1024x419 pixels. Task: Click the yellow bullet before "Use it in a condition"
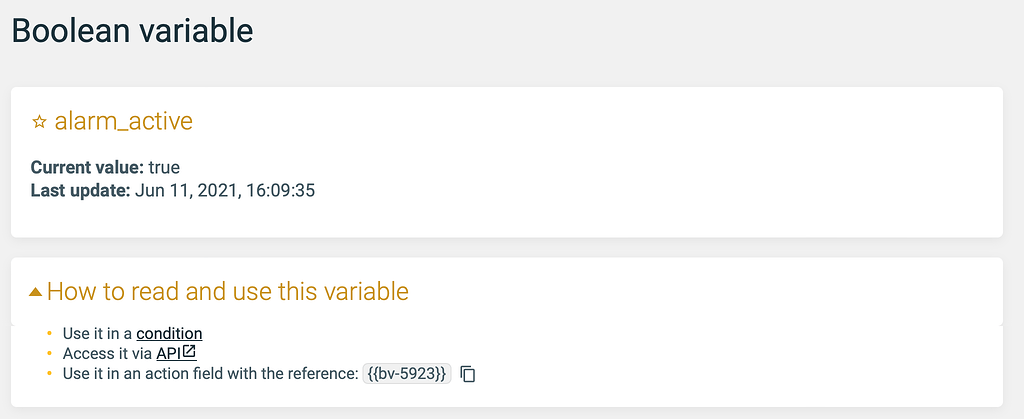coord(50,333)
